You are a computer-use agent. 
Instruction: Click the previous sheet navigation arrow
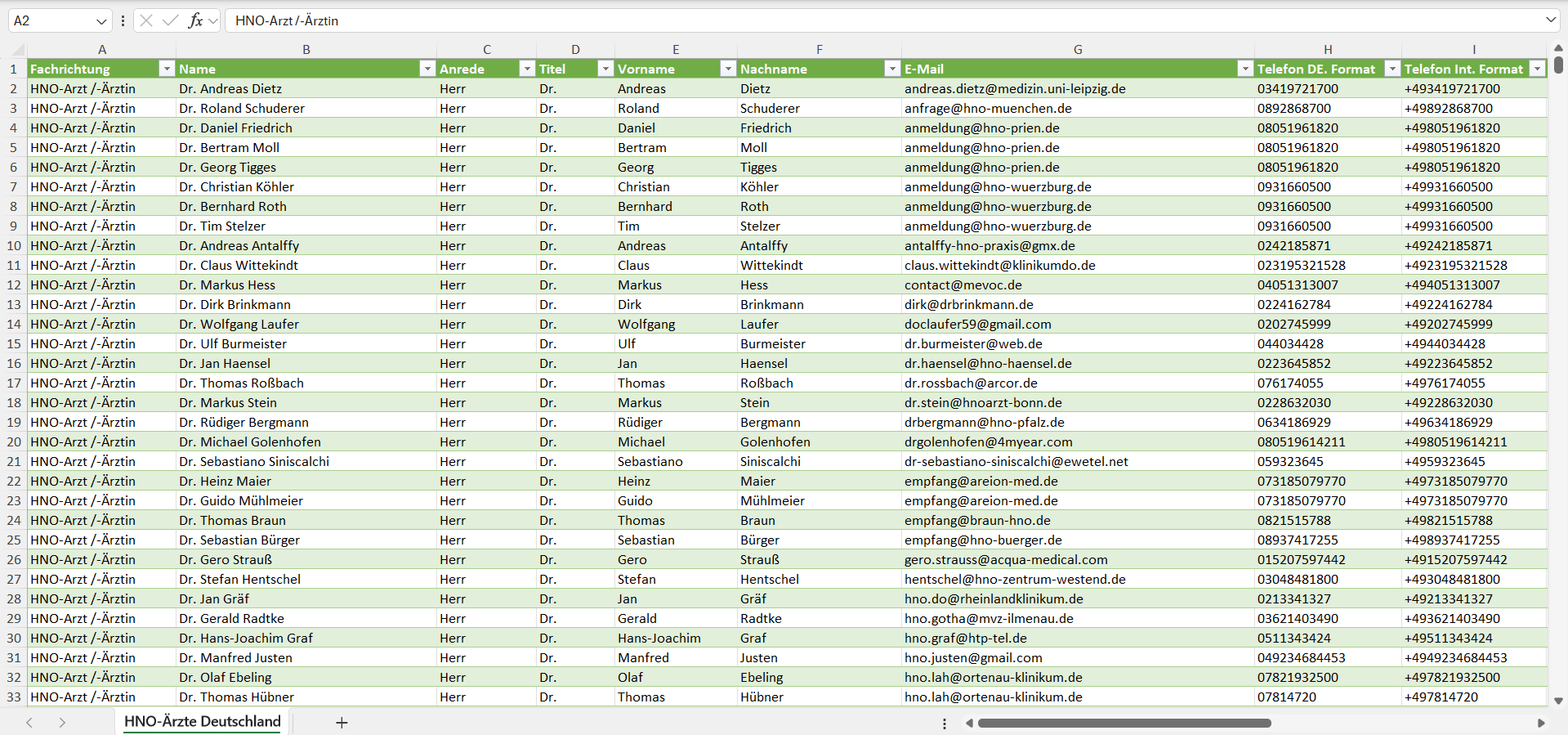pyautogui.click(x=29, y=723)
